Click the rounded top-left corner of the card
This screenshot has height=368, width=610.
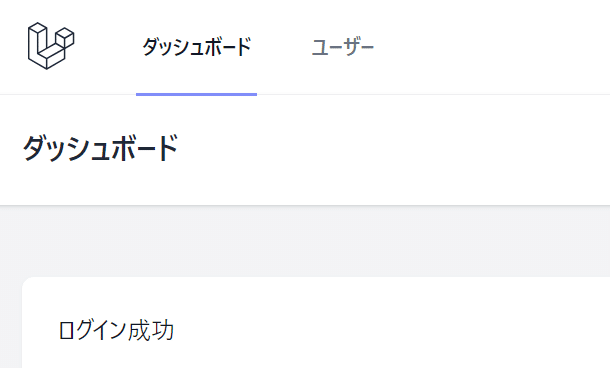27,282
